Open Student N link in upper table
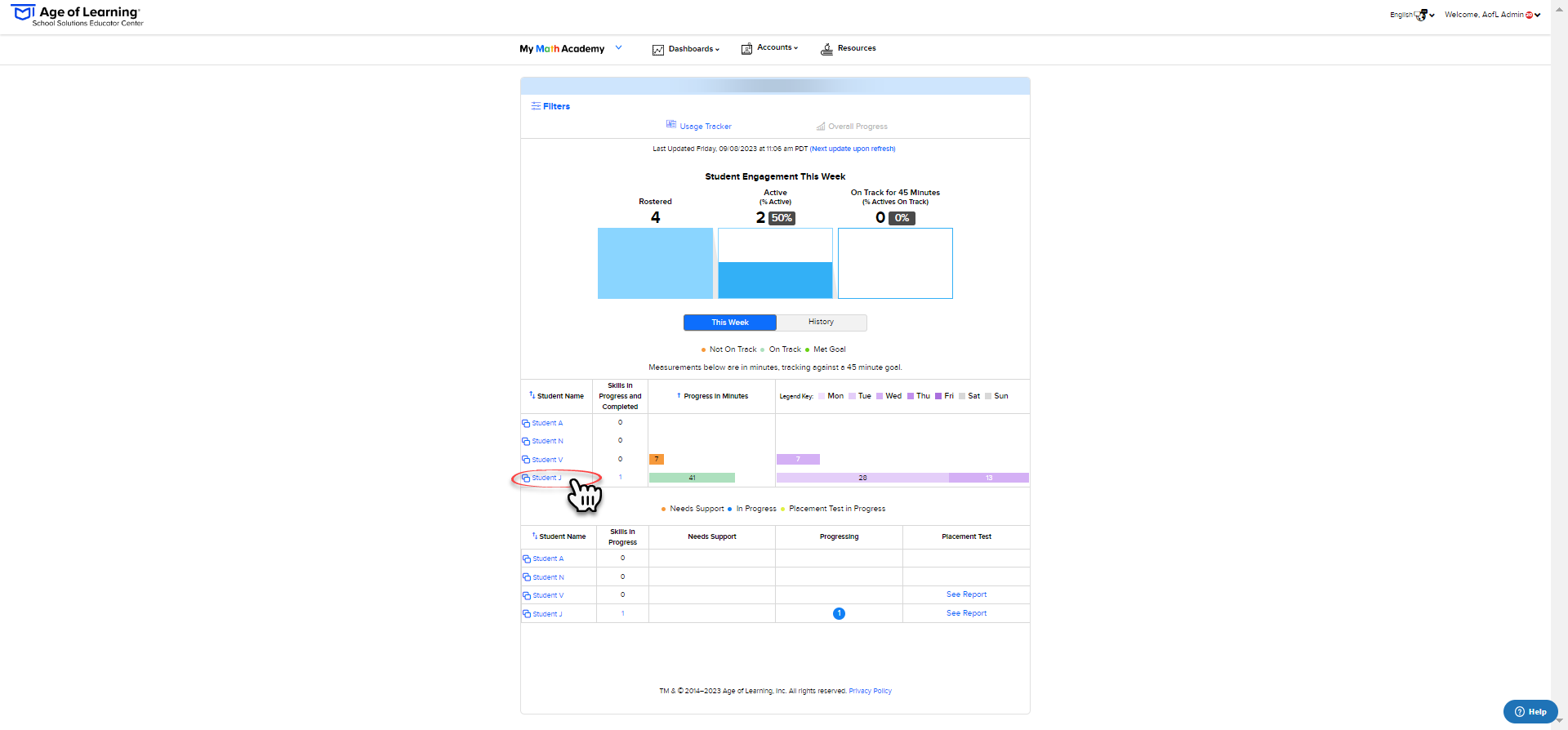The image size is (1568, 730). [547, 442]
